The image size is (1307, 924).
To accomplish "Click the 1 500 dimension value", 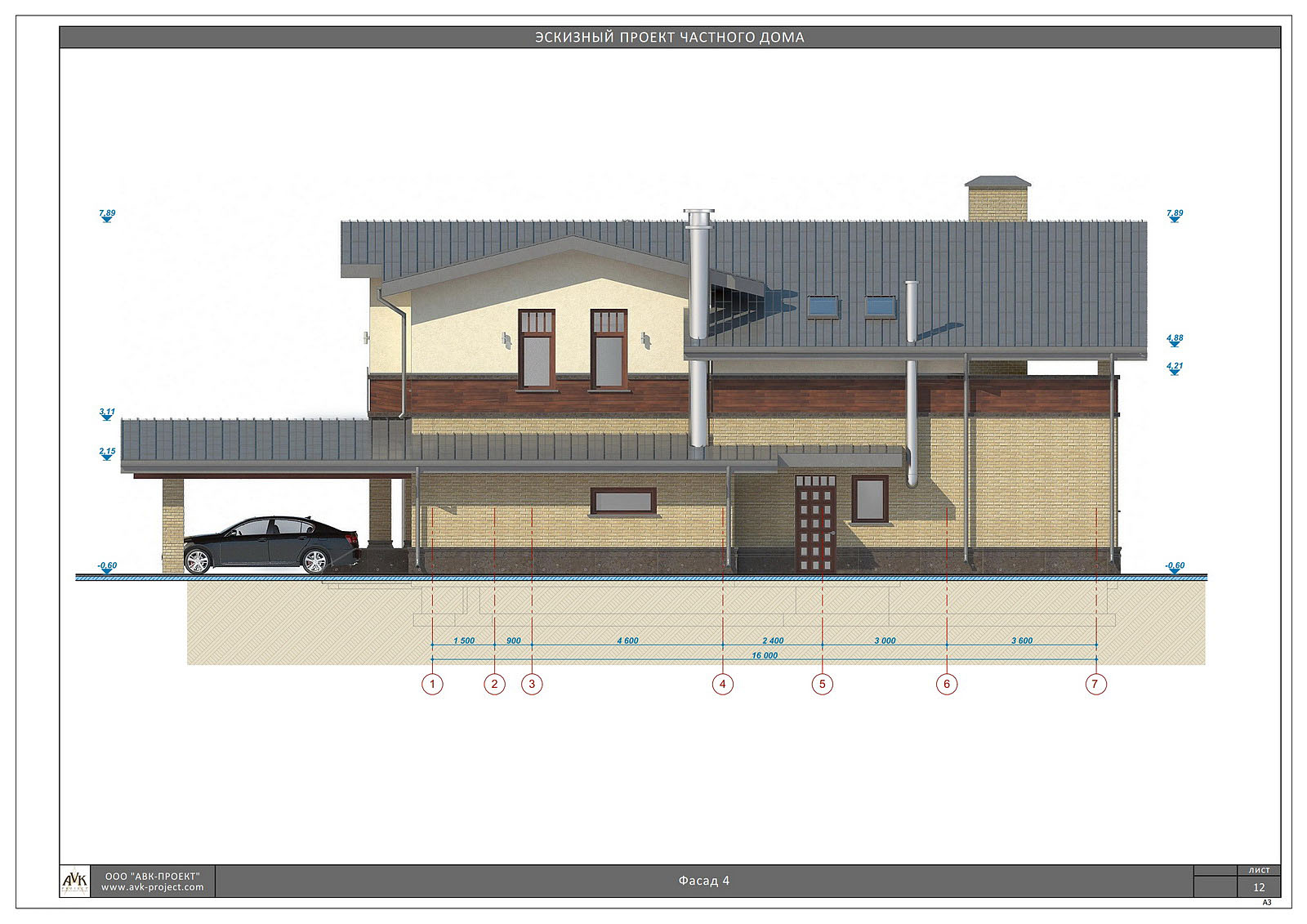I will (464, 641).
